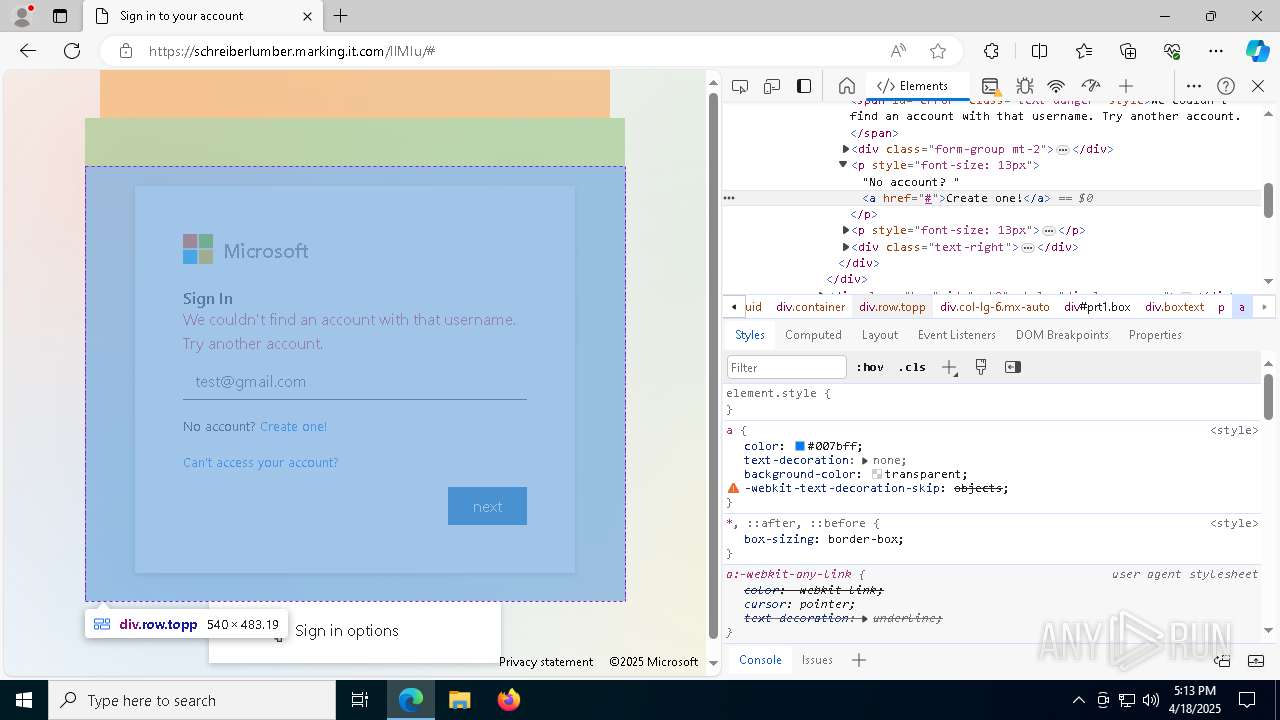This screenshot has height=720, width=1280.
Task: Open DevTools help question mark icon
Action: [x=1226, y=86]
